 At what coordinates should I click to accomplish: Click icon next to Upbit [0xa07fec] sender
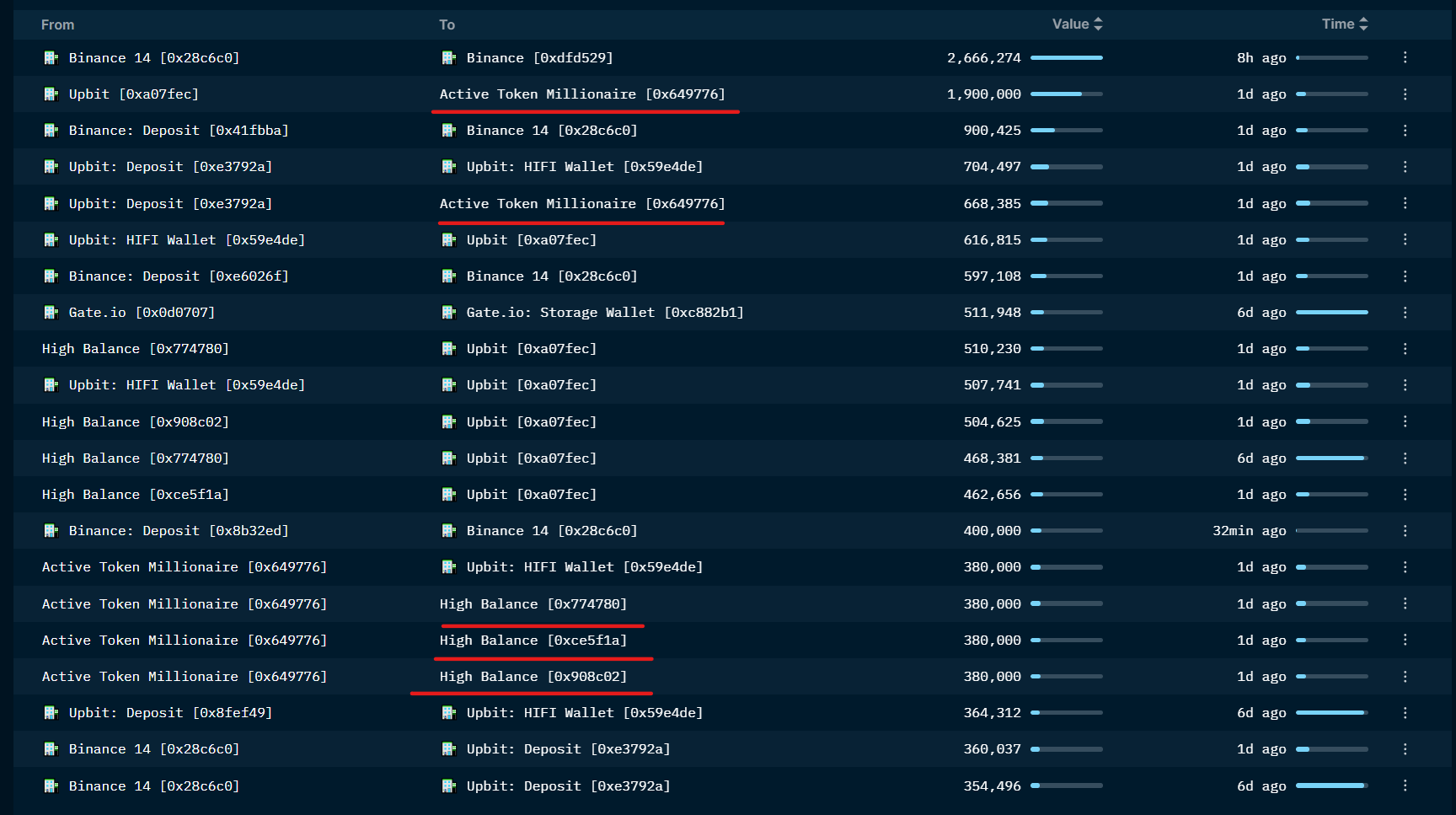(51, 94)
